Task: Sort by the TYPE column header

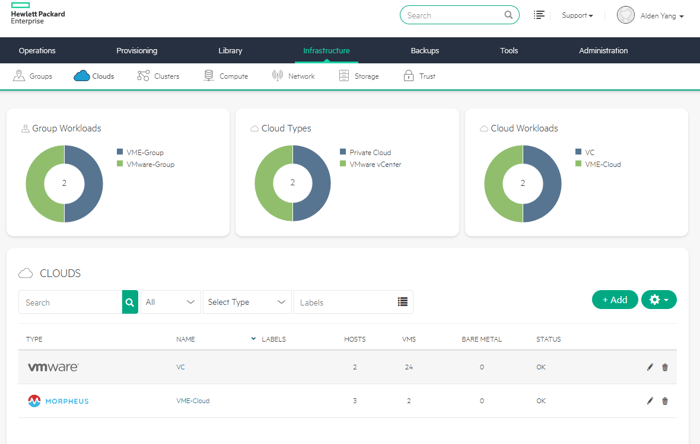Action: 34,339
